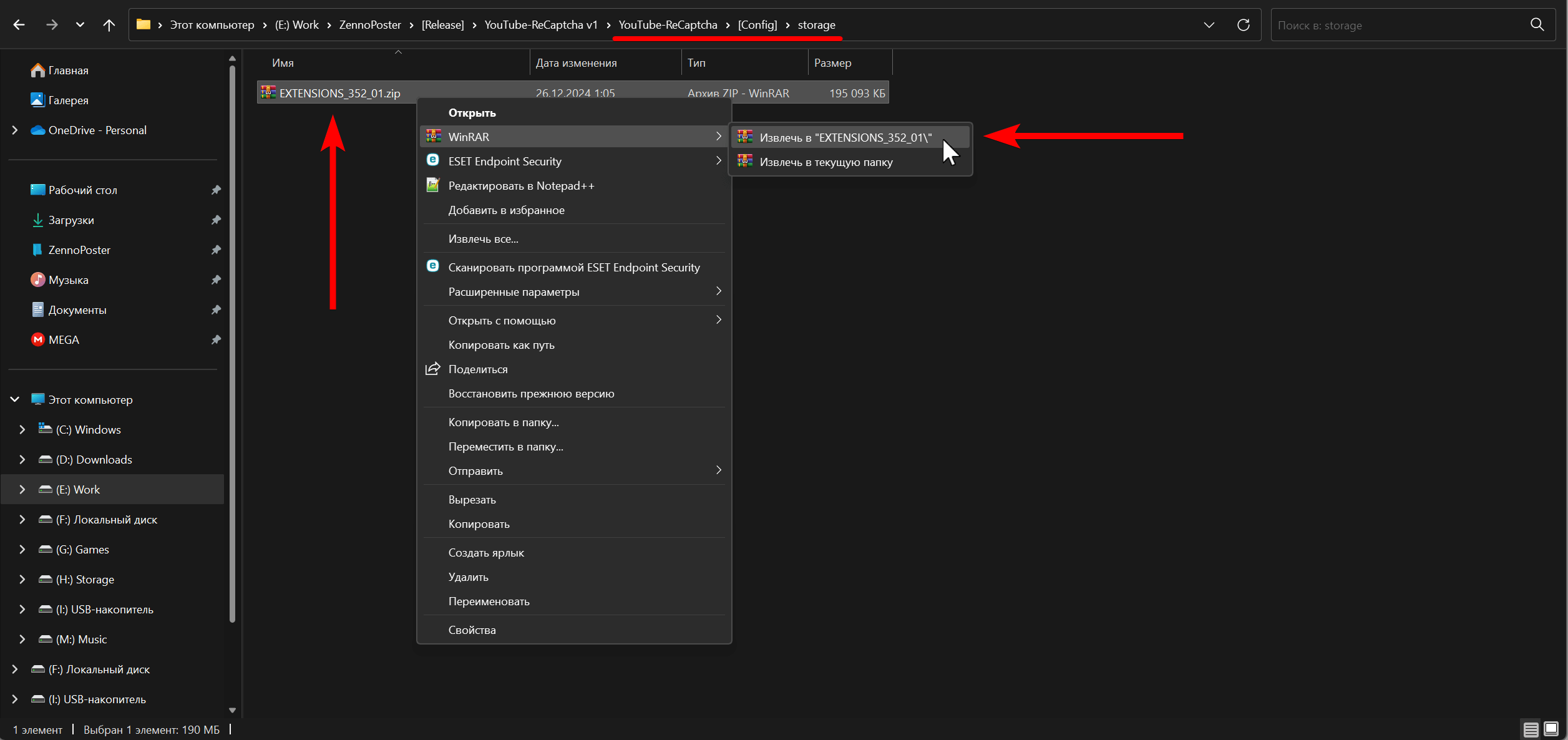This screenshot has height=740, width=1568.
Task: Expand (G:) Games drive
Action: [x=22, y=550]
